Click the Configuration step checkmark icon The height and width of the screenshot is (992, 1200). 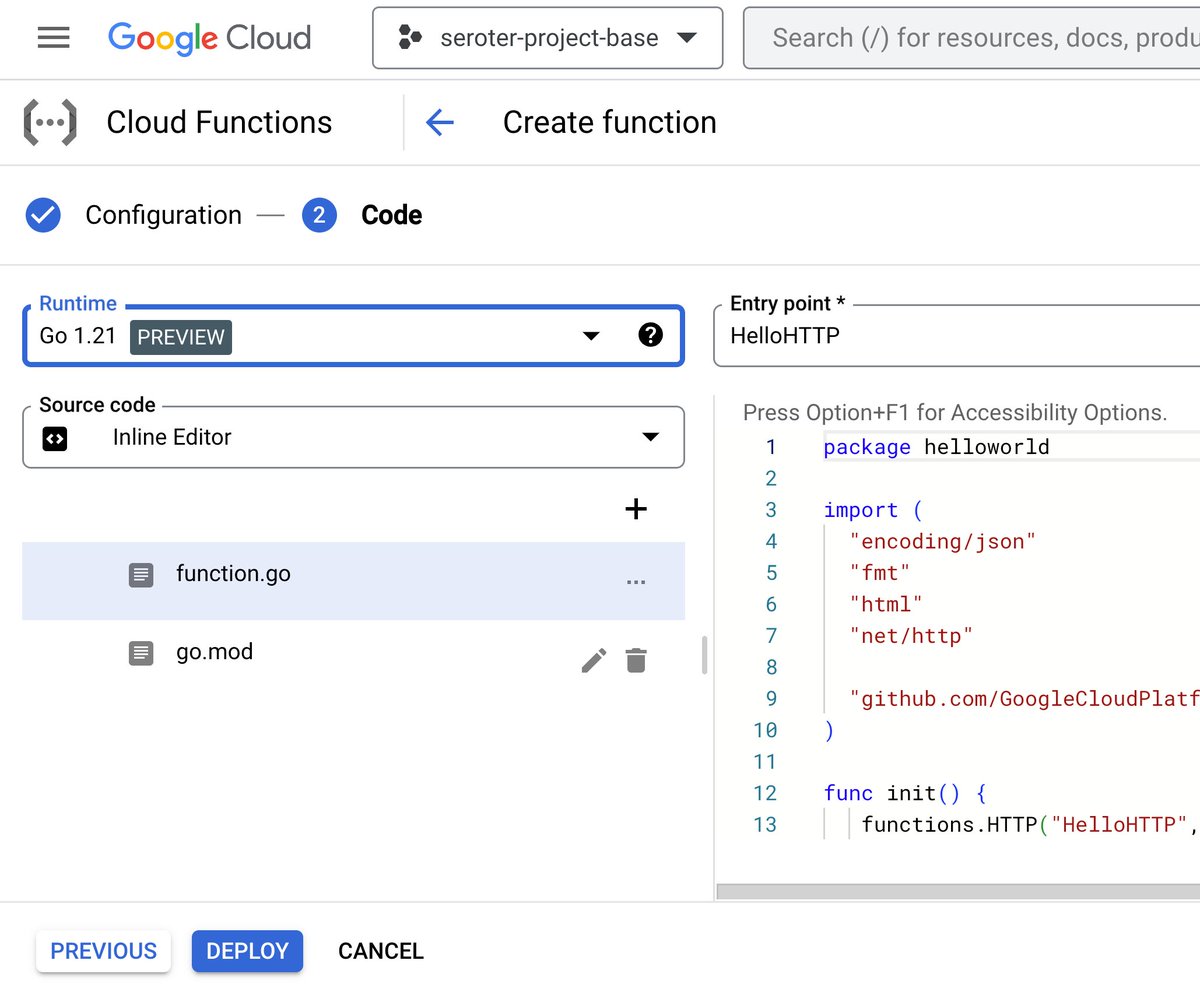click(x=43, y=215)
